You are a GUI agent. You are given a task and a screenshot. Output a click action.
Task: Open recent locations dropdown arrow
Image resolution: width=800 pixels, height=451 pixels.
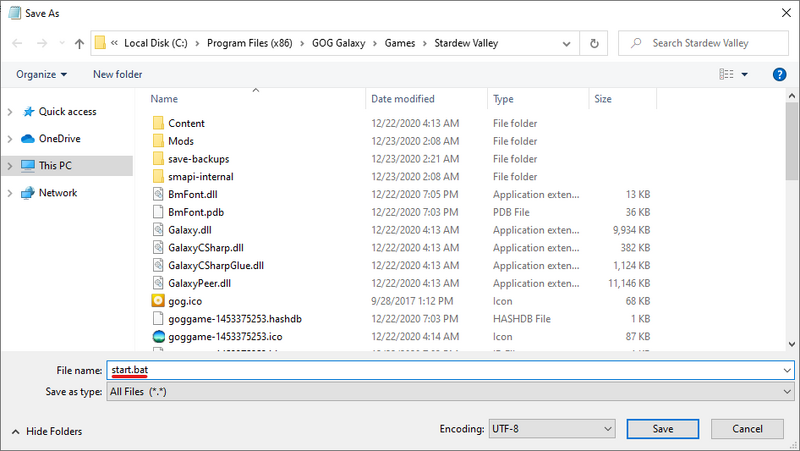pos(62,43)
